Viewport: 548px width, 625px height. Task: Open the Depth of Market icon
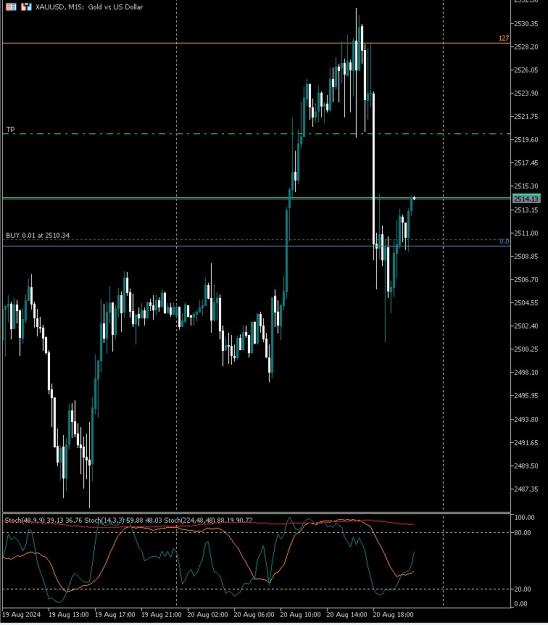tap(11, 7)
